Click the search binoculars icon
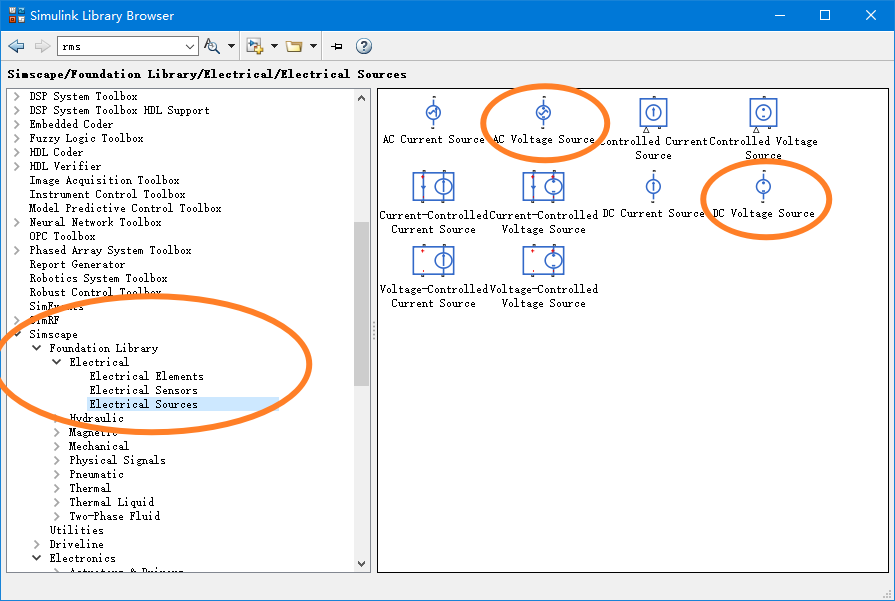This screenshot has height=601, width=895. click(x=212, y=46)
